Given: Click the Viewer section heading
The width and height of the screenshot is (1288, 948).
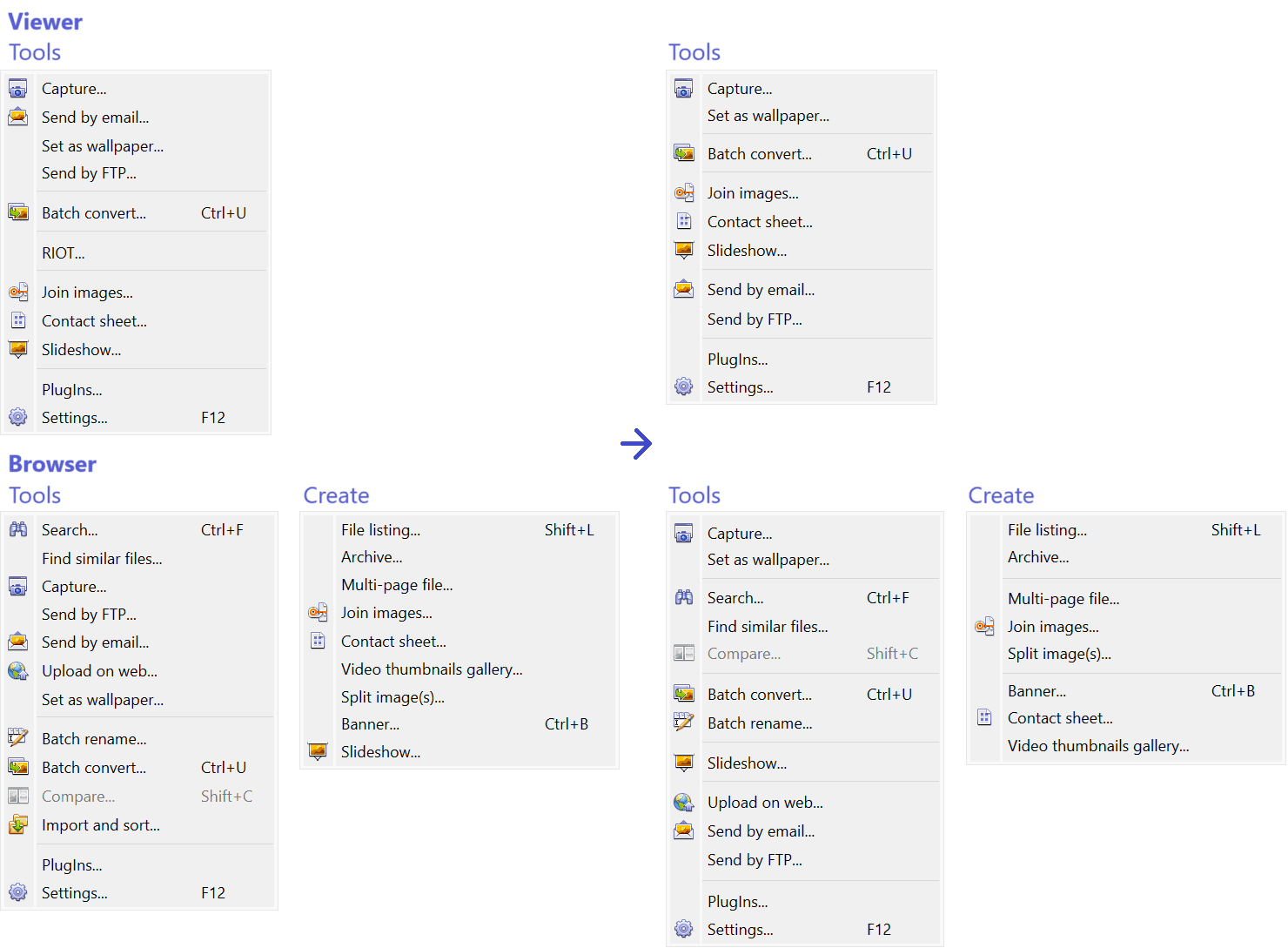Looking at the screenshot, I should point(45,22).
